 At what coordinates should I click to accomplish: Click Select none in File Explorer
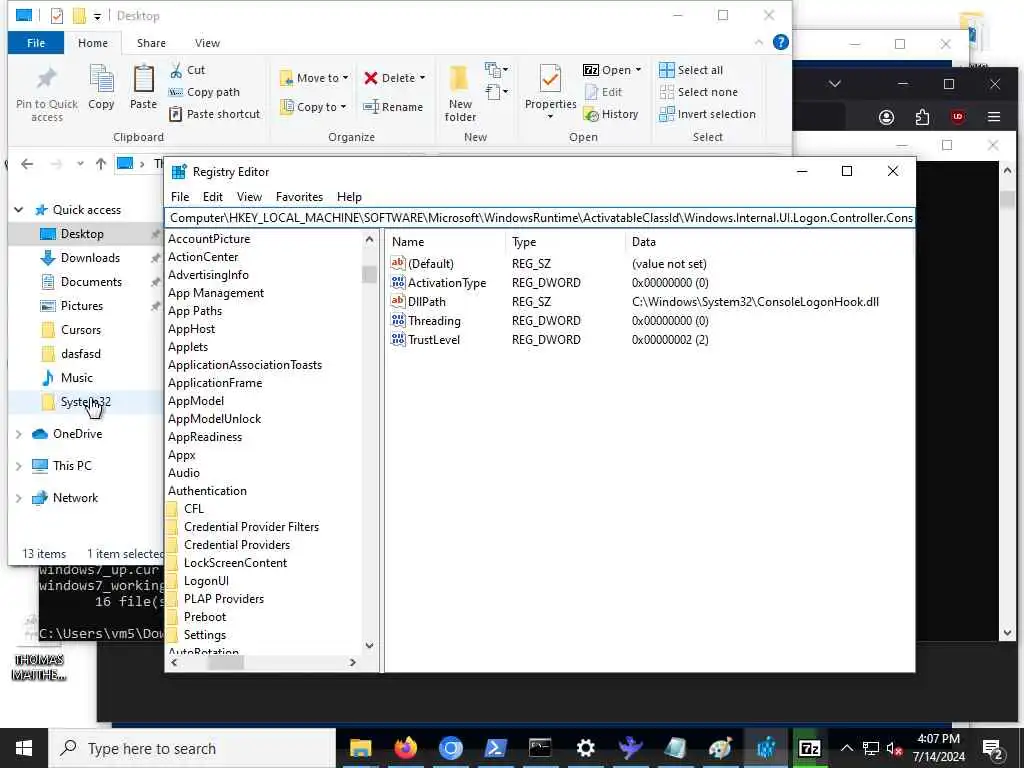698,92
